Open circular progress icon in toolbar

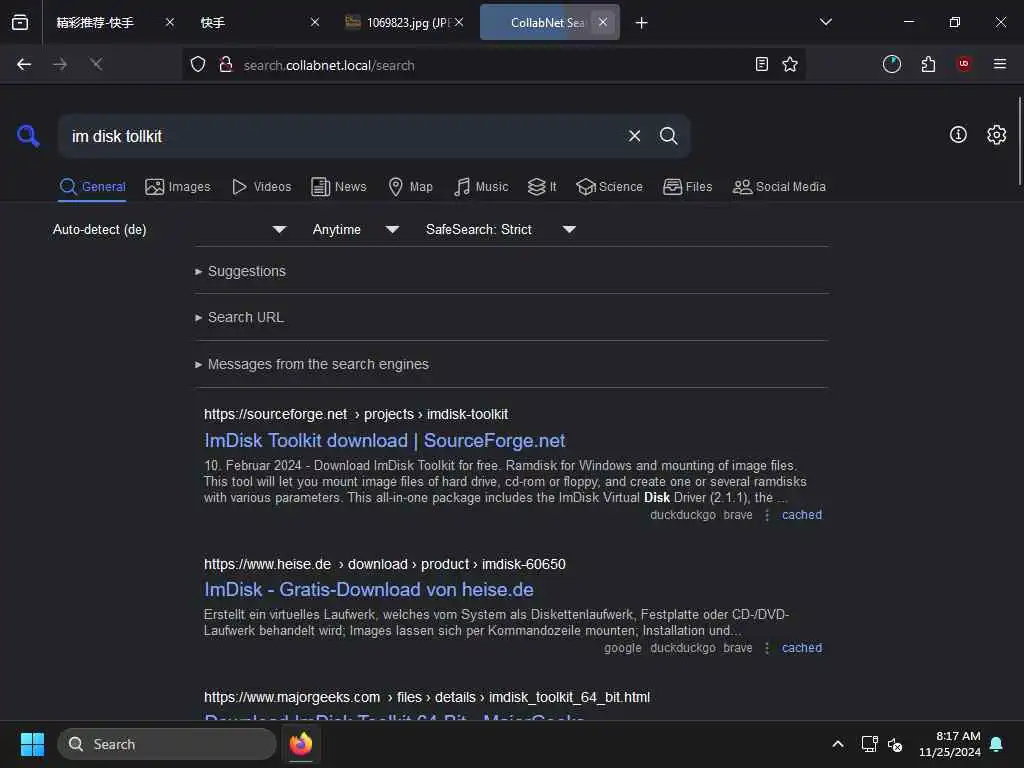[891, 64]
